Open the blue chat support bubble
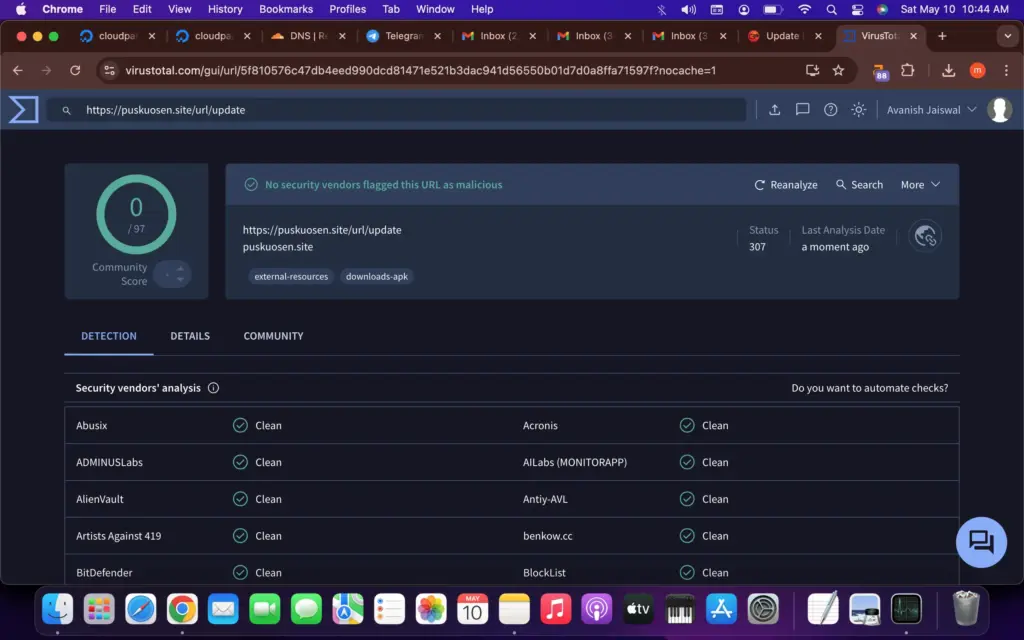 point(981,542)
